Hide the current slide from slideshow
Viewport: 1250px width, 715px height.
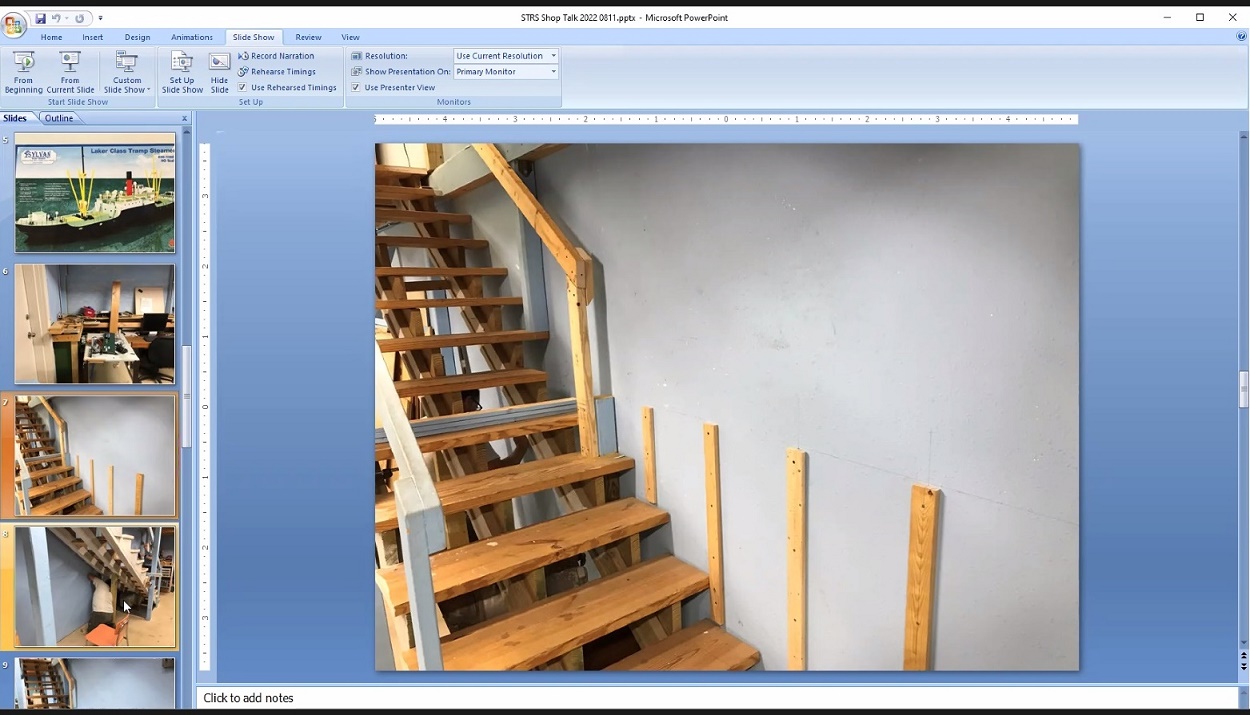(x=219, y=70)
